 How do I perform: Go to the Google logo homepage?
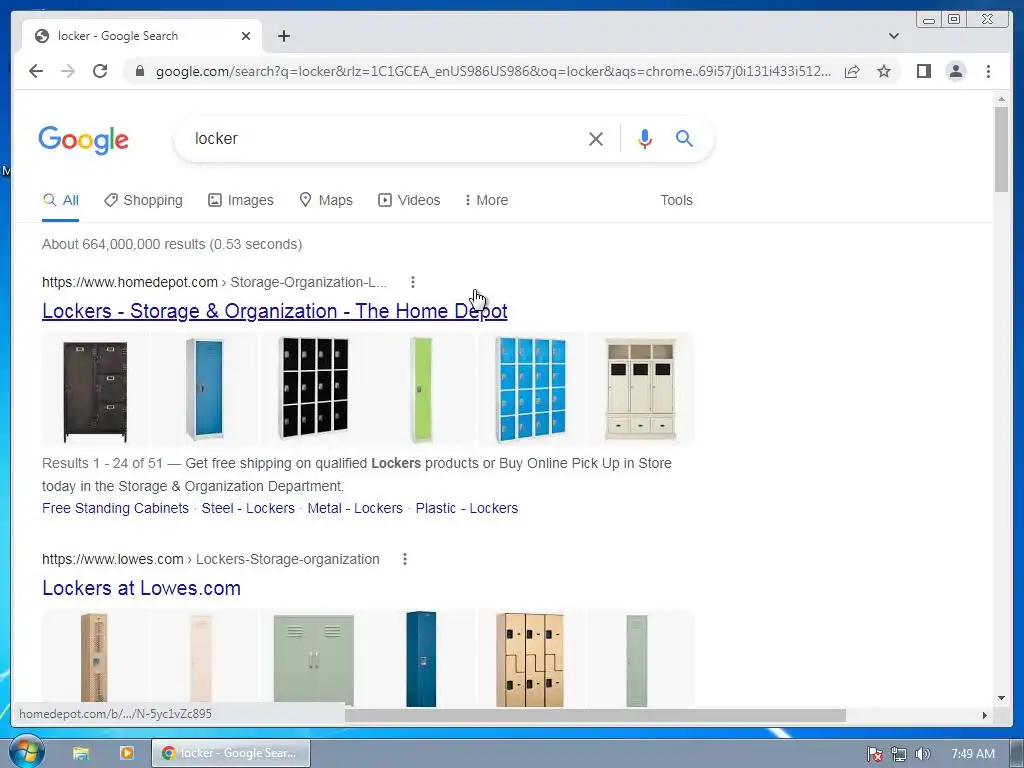click(84, 140)
